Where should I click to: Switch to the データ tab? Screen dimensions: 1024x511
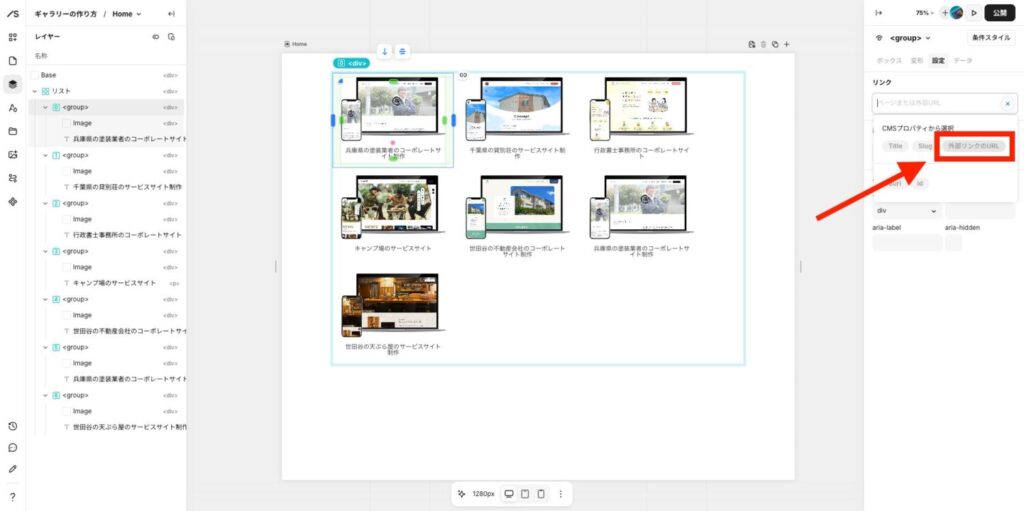click(x=962, y=61)
